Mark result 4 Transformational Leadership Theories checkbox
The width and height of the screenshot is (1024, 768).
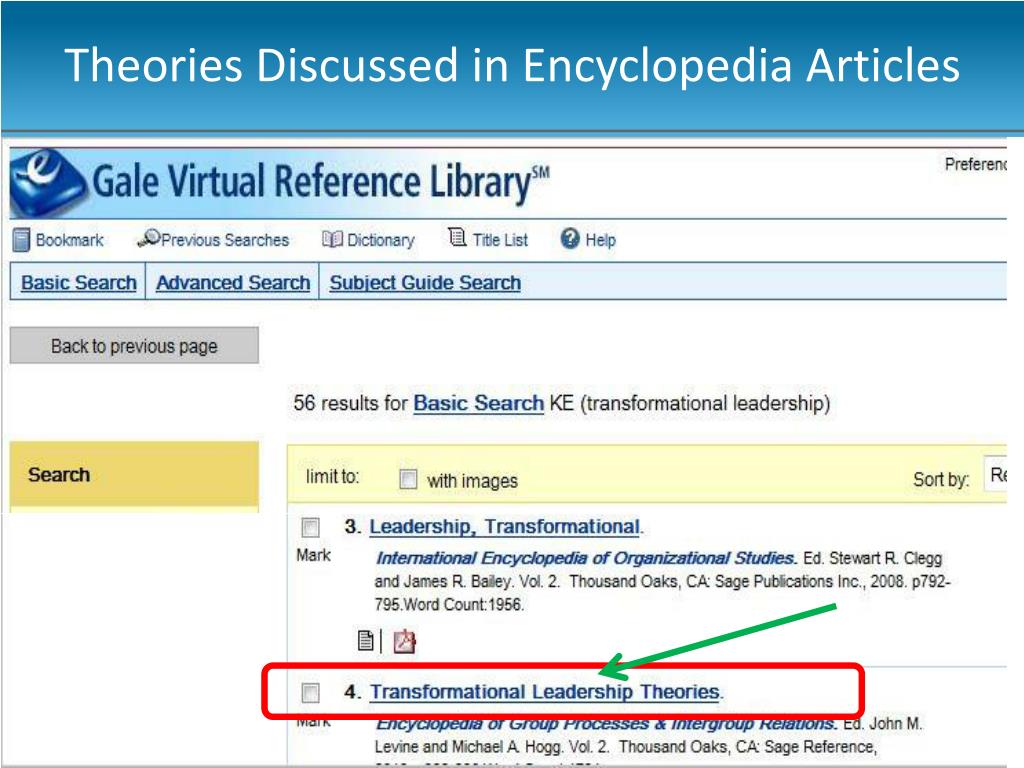[310, 693]
